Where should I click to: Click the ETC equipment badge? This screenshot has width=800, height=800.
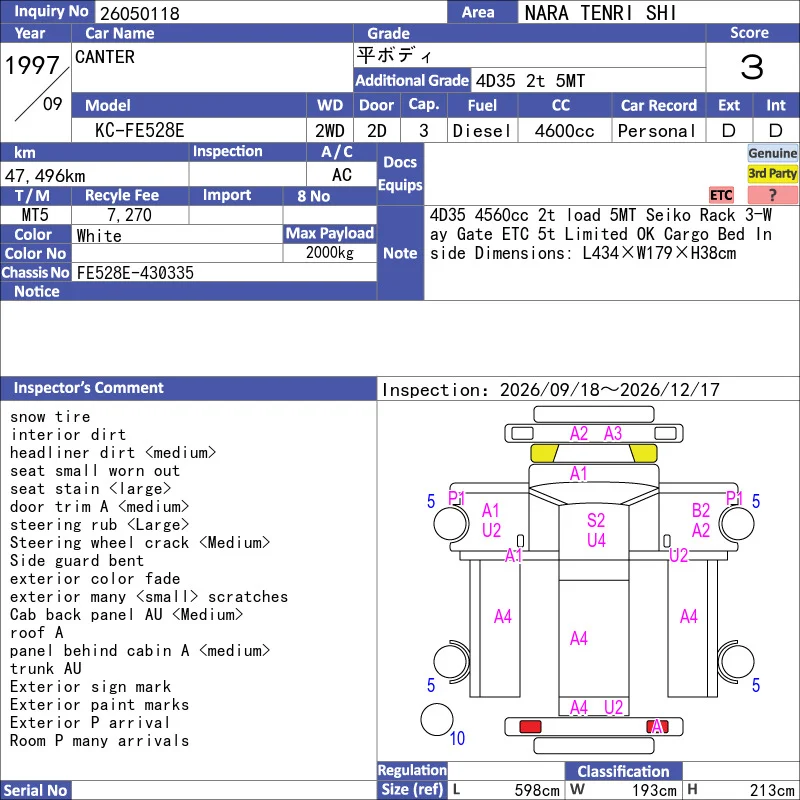tap(721, 195)
